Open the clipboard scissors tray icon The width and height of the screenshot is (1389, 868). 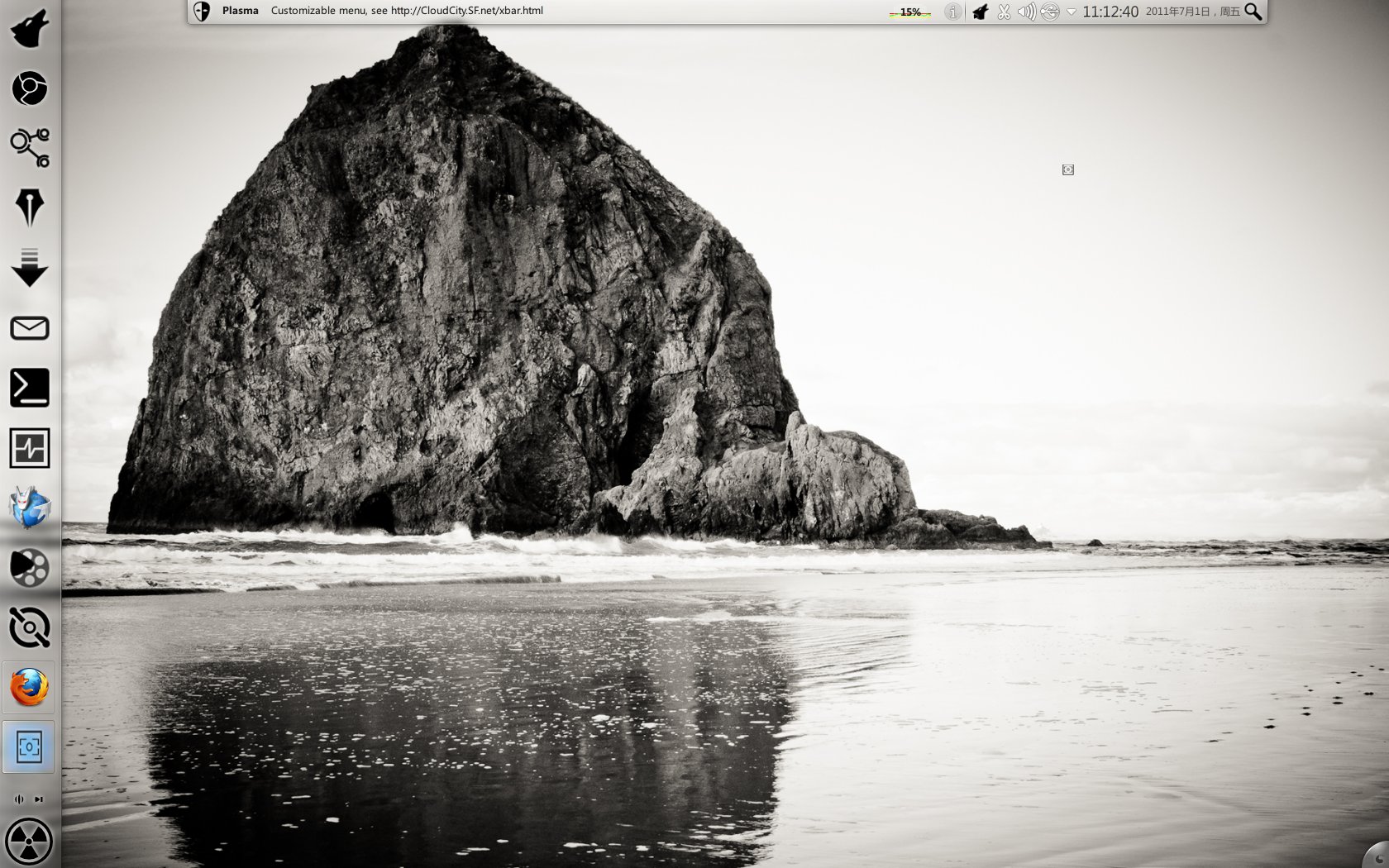click(1004, 12)
